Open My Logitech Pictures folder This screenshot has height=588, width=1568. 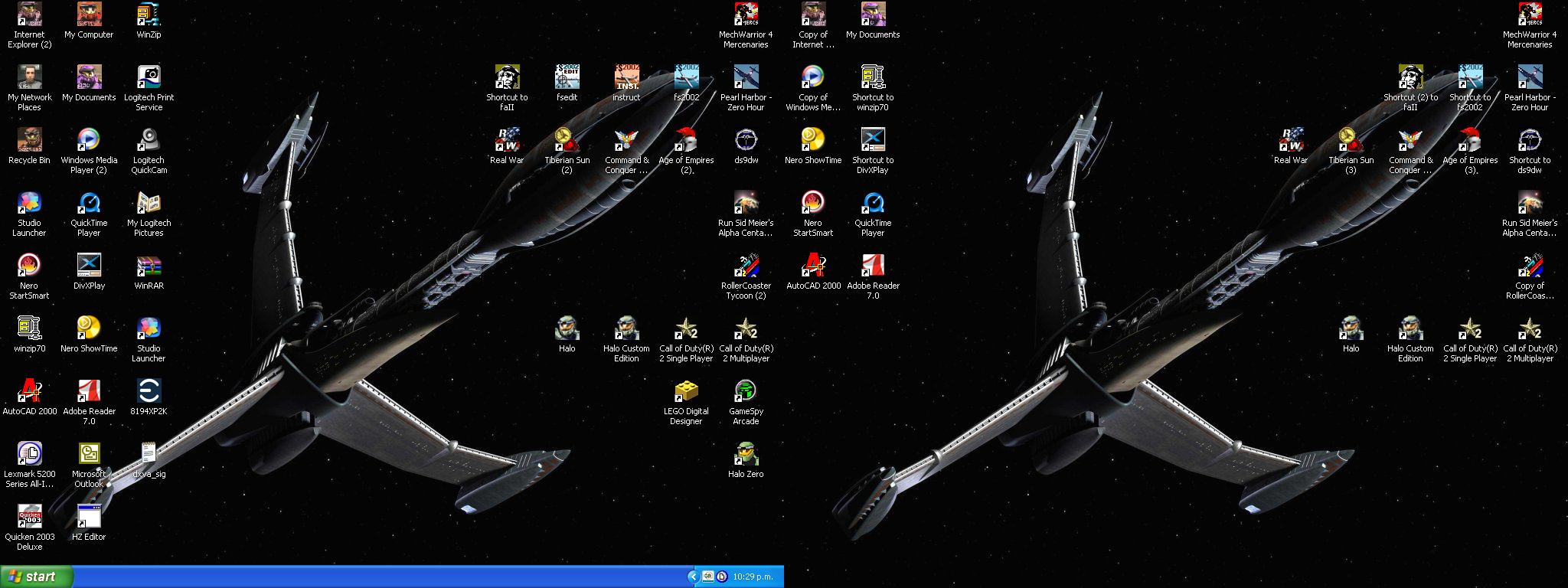coord(149,204)
